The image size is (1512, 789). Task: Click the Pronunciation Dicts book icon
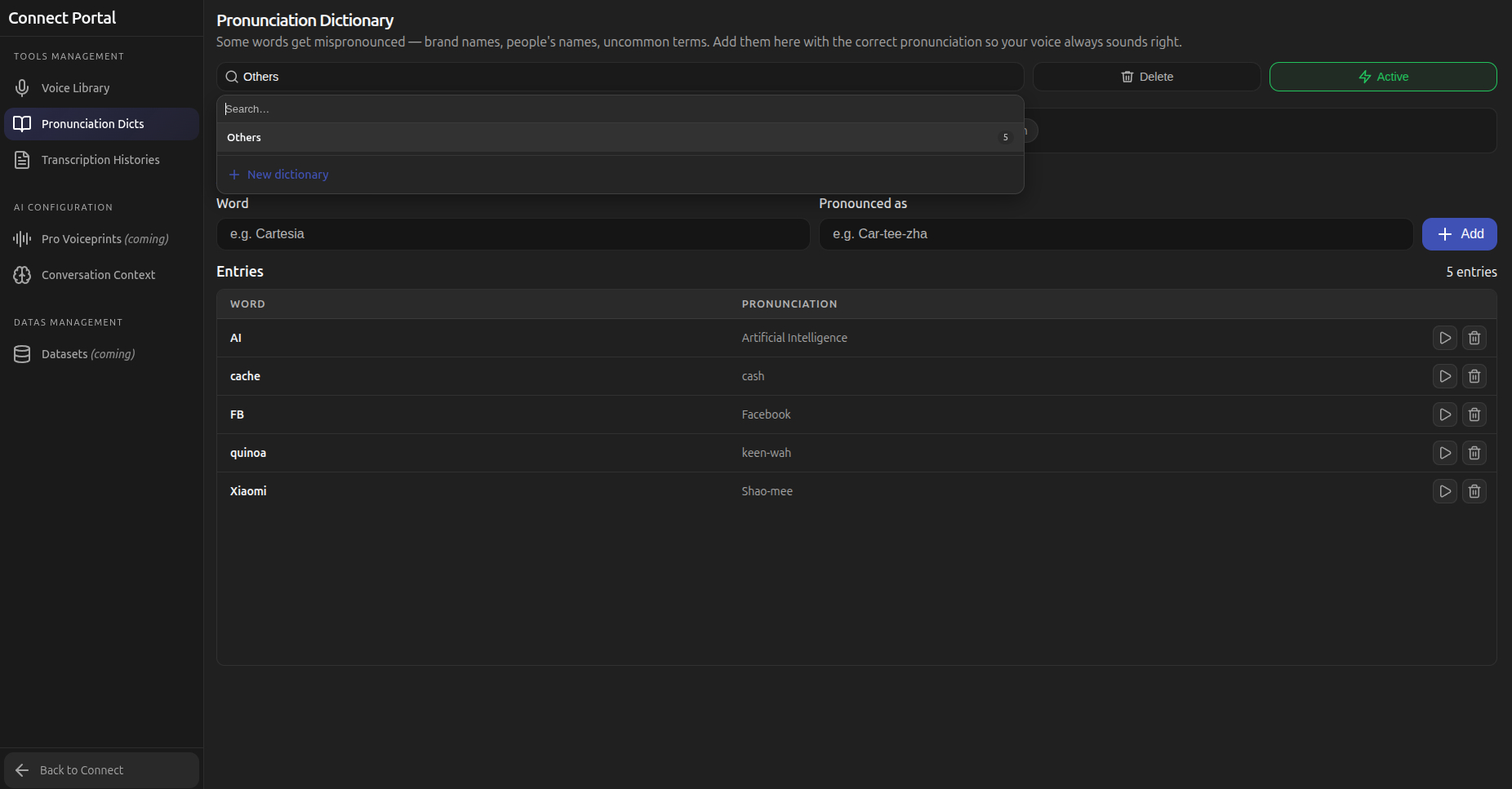point(22,124)
